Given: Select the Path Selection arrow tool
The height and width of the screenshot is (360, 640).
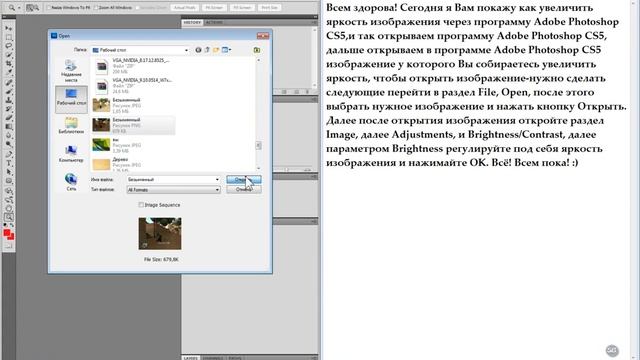Looking at the screenshot, I should [9, 172].
